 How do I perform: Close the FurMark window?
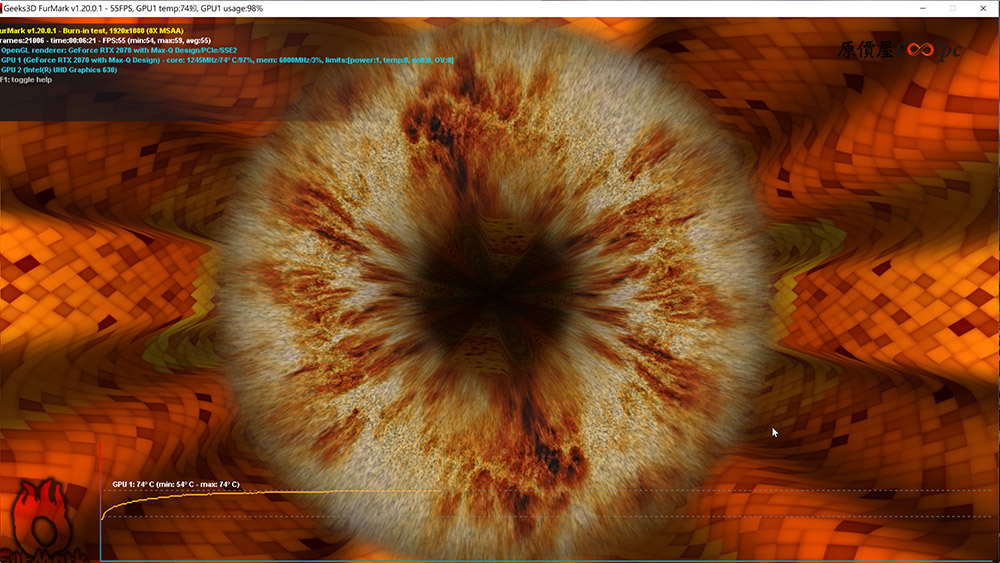pos(983,8)
